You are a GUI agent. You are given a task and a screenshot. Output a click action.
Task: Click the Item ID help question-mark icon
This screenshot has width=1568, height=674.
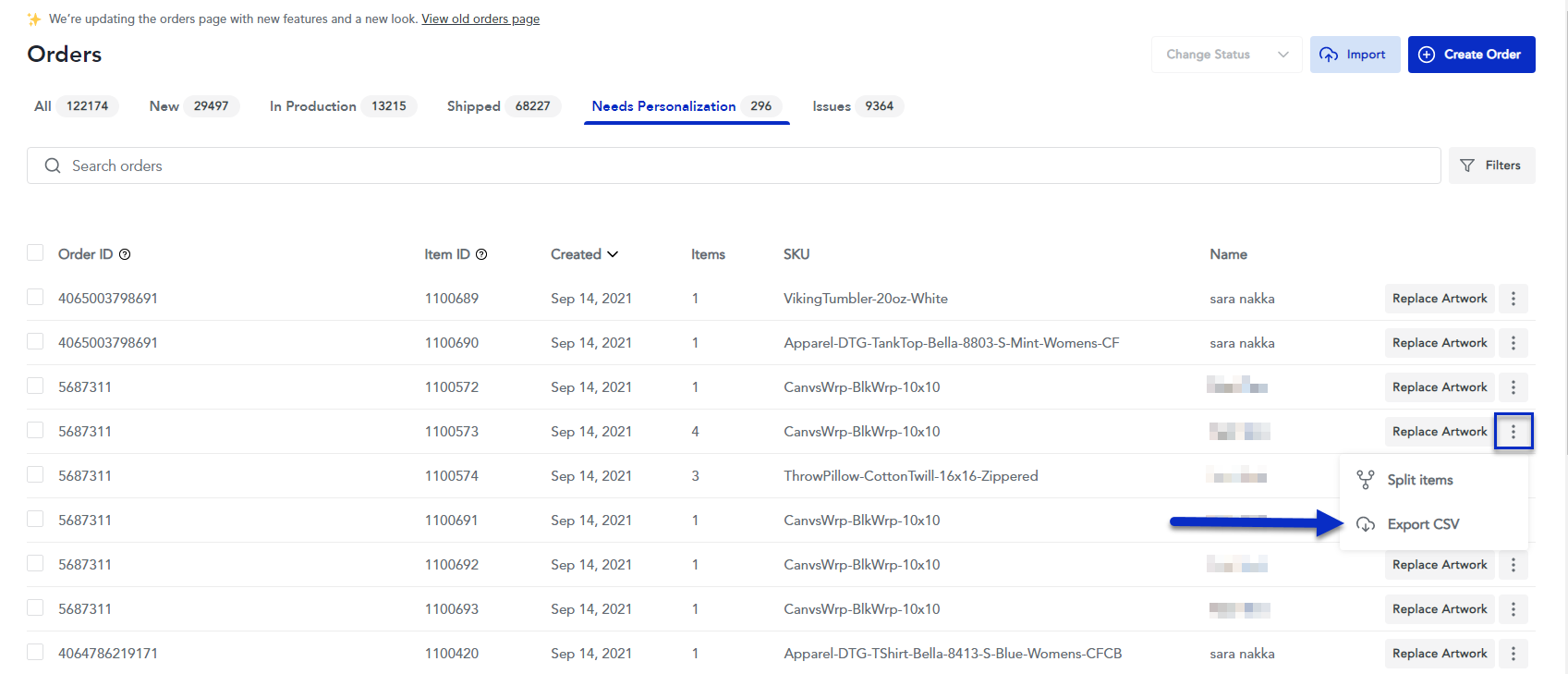click(x=481, y=254)
